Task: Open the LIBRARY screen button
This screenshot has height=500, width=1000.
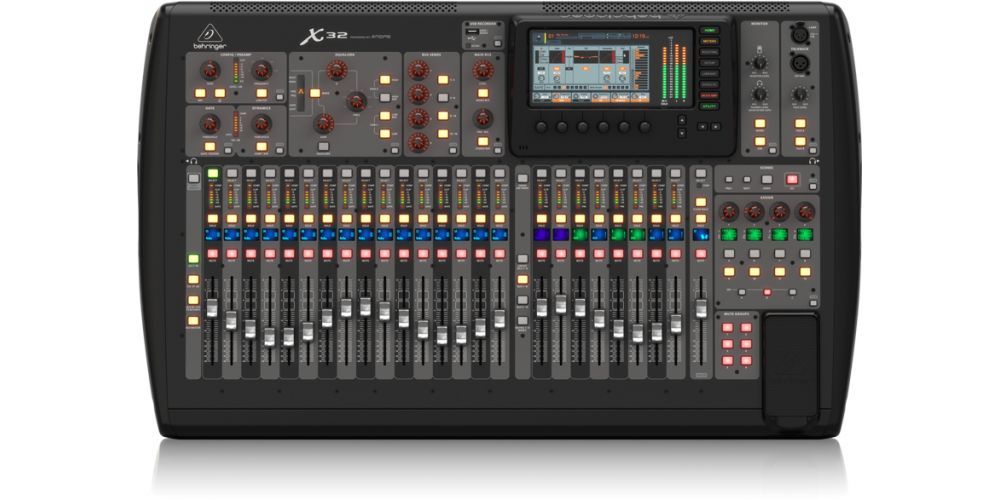Action: [709, 74]
